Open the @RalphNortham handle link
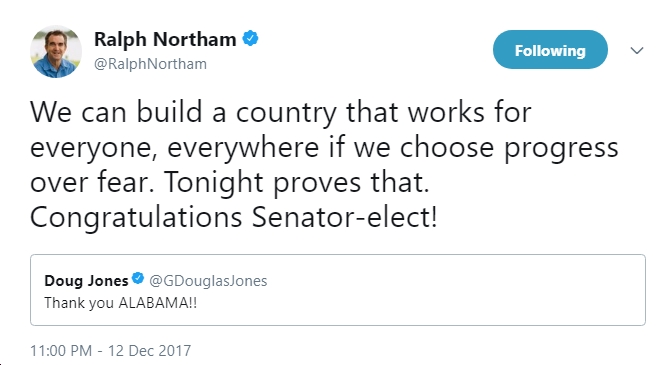 coord(150,64)
